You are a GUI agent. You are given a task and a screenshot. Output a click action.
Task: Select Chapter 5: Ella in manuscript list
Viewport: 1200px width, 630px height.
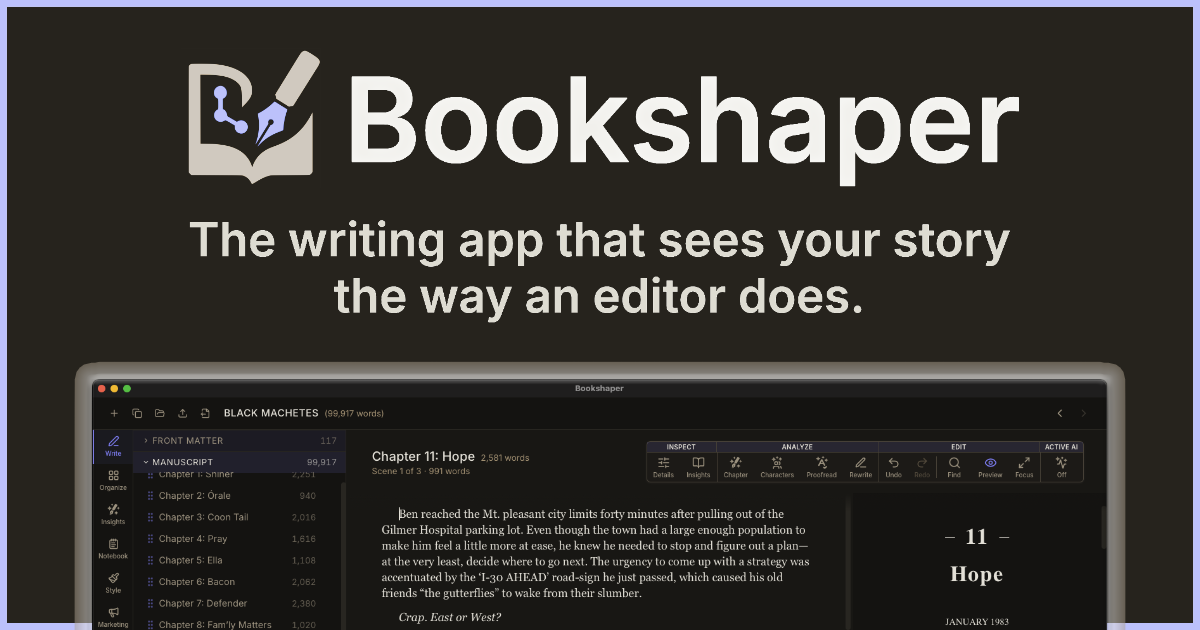(x=190, y=560)
